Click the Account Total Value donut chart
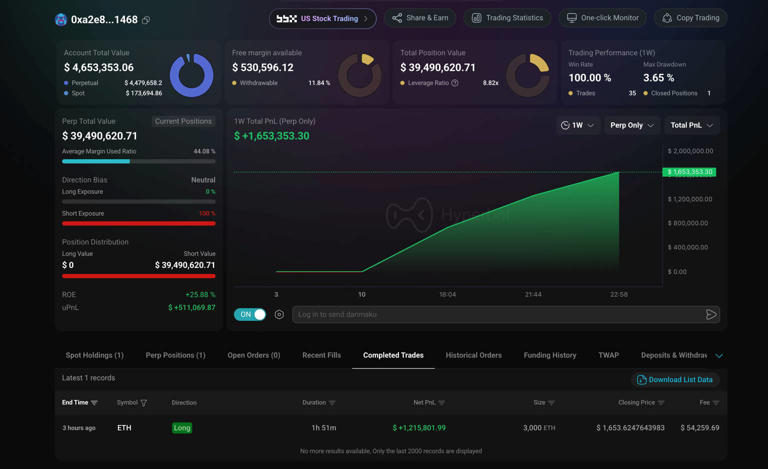The image size is (768, 469). click(192, 75)
